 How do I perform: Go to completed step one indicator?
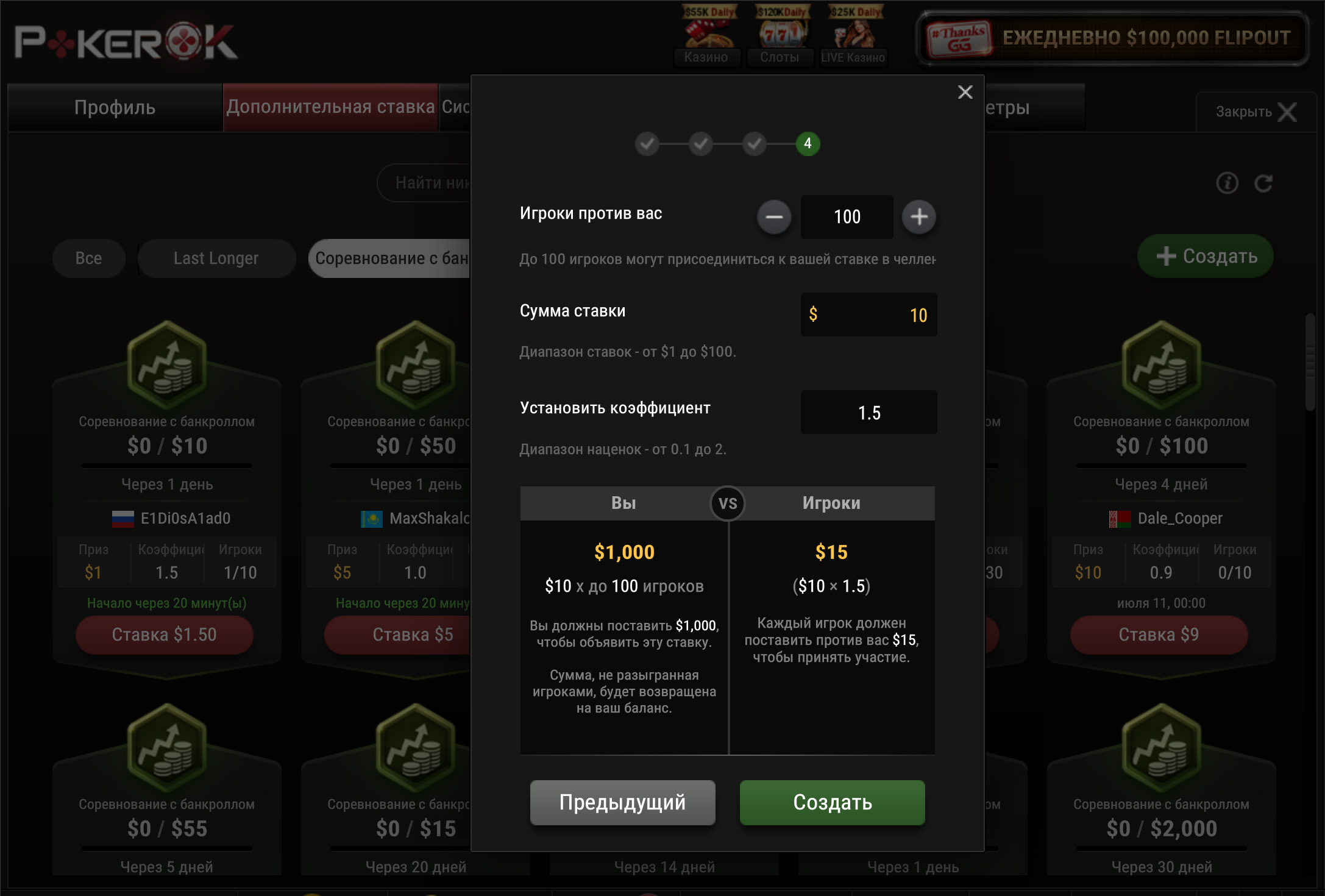pos(647,144)
